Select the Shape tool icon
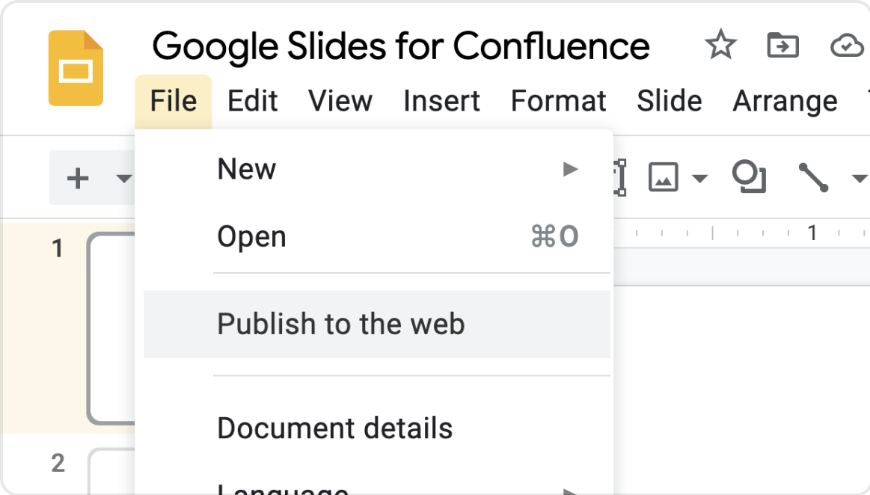 coord(749,177)
